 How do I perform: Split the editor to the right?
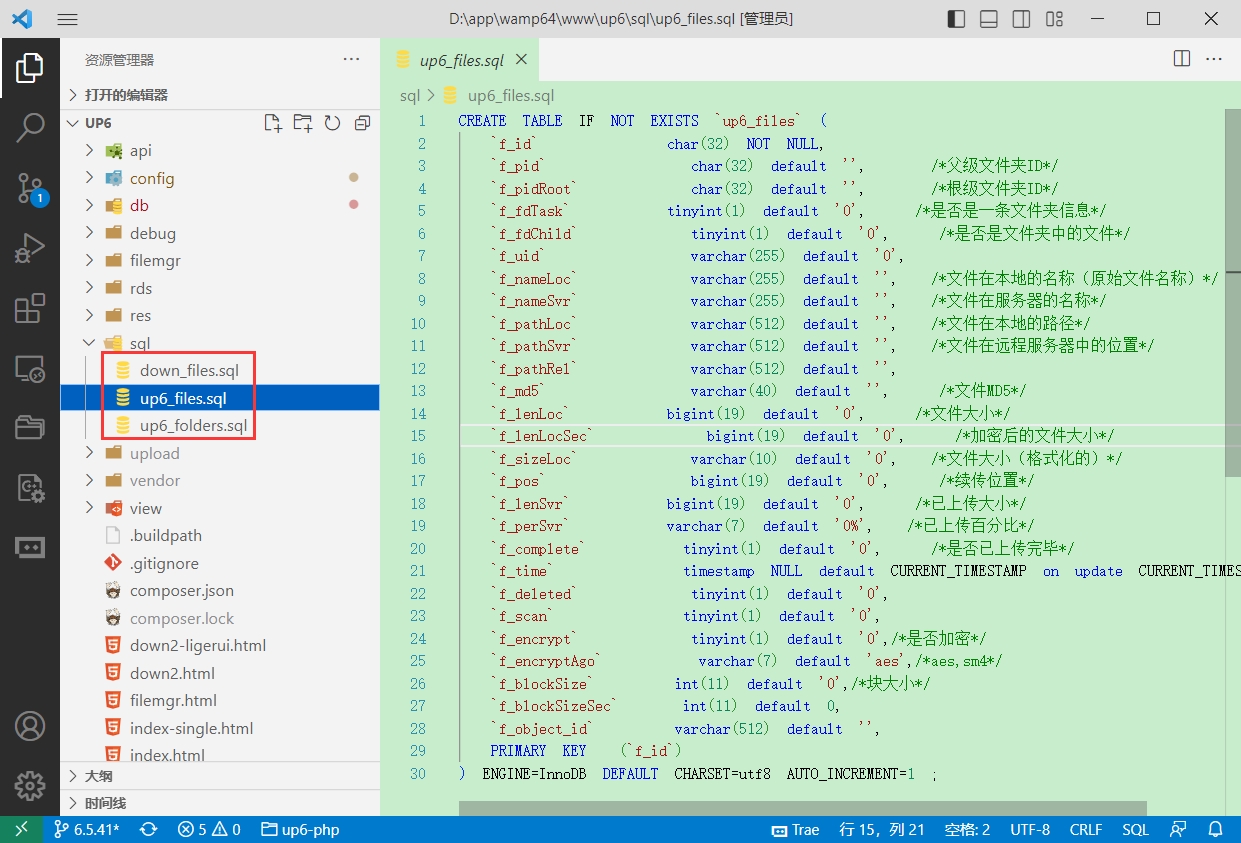click(1181, 59)
